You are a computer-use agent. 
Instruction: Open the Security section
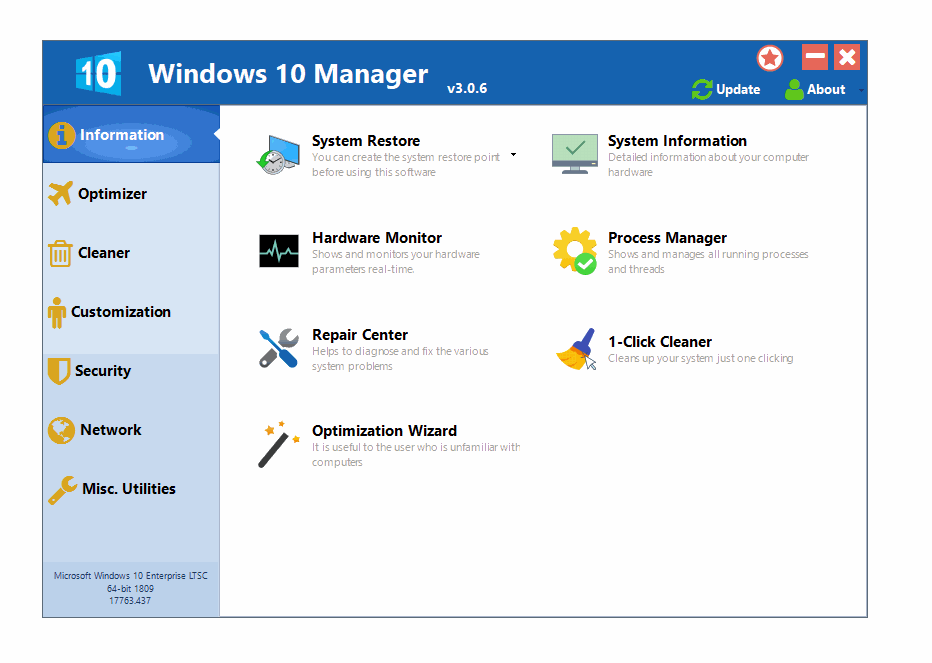click(x=131, y=370)
